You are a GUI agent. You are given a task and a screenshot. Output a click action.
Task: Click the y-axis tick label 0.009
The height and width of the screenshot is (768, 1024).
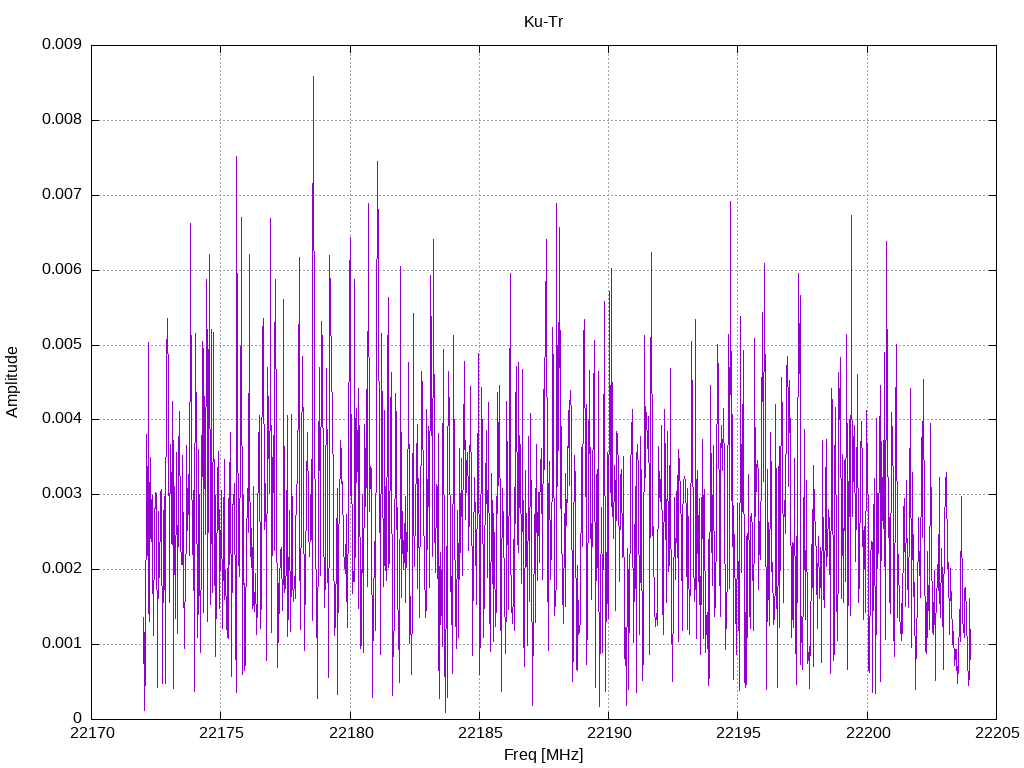[x=62, y=44]
